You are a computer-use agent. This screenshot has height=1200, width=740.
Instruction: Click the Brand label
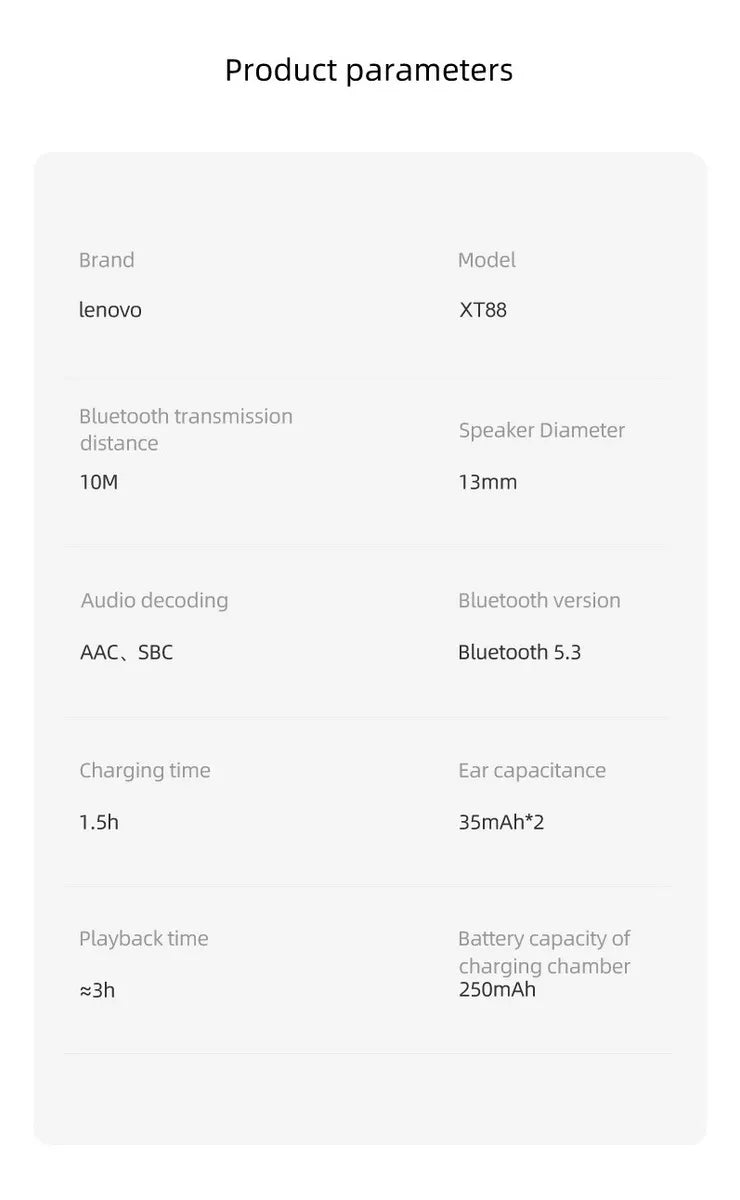point(106,260)
